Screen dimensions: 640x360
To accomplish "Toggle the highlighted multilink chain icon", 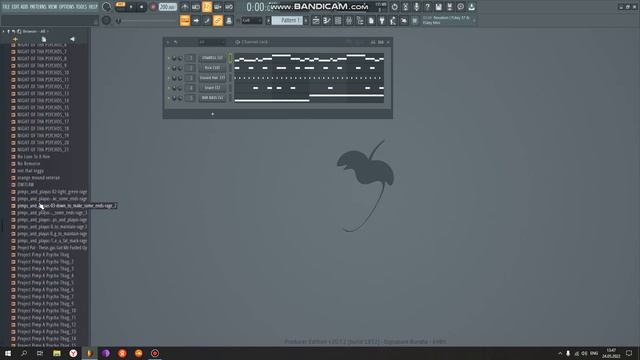I will (x=218, y=20).
